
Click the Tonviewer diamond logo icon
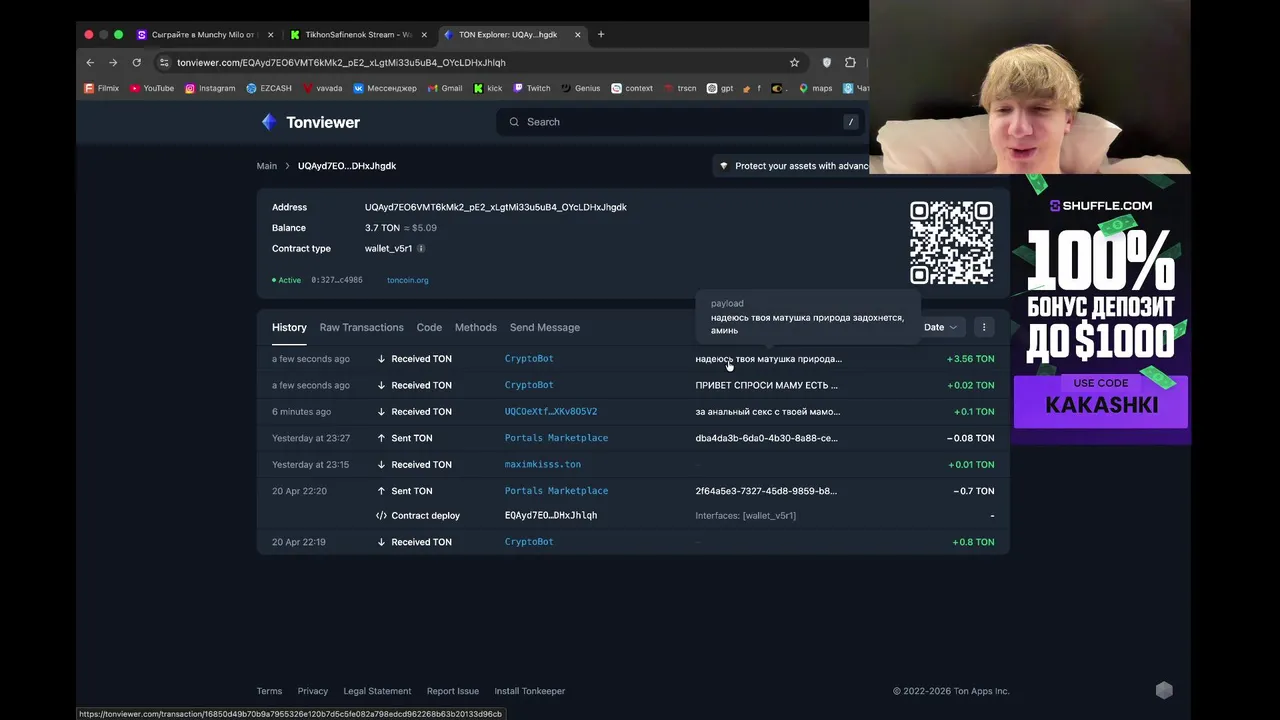(268, 122)
